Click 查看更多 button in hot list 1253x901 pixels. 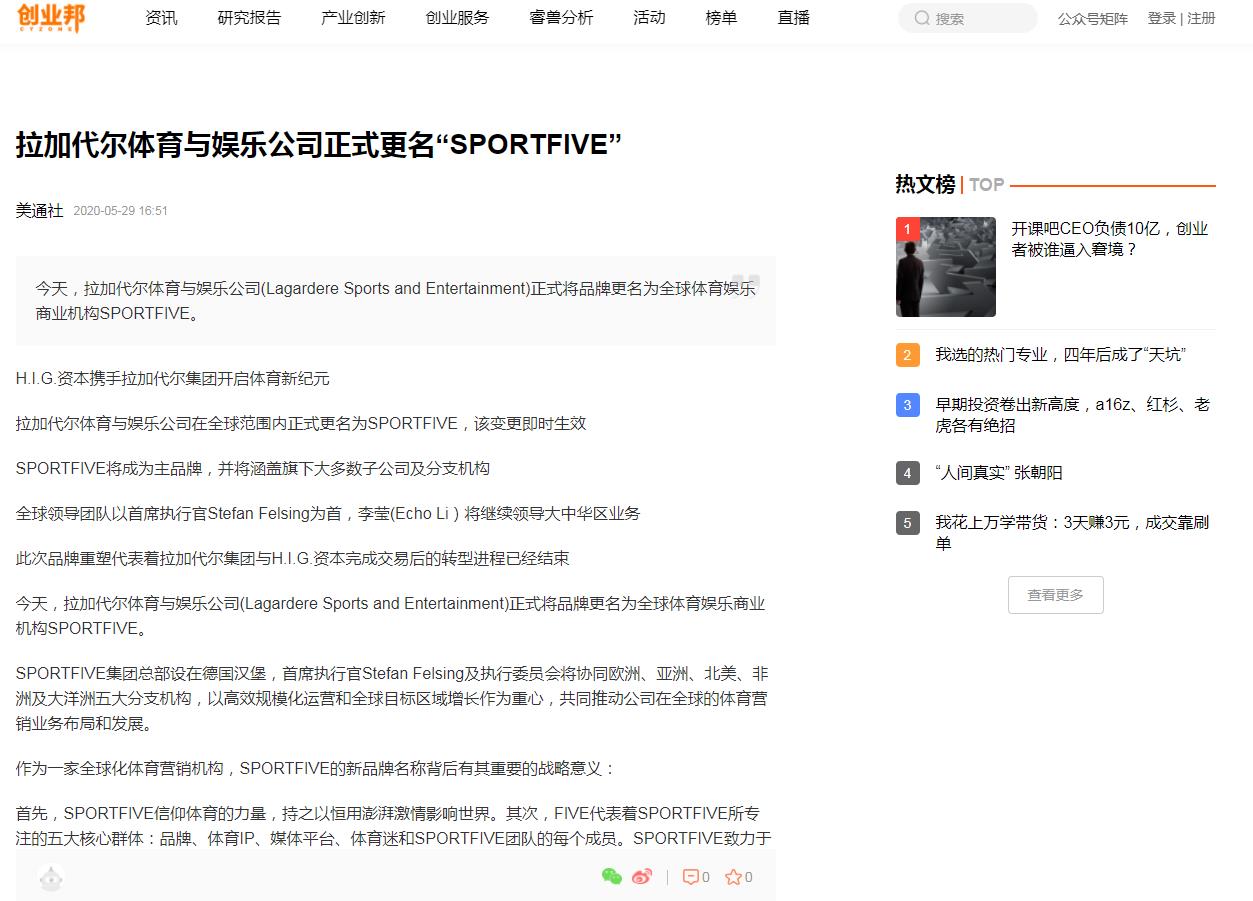pyautogui.click(x=1055, y=595)
